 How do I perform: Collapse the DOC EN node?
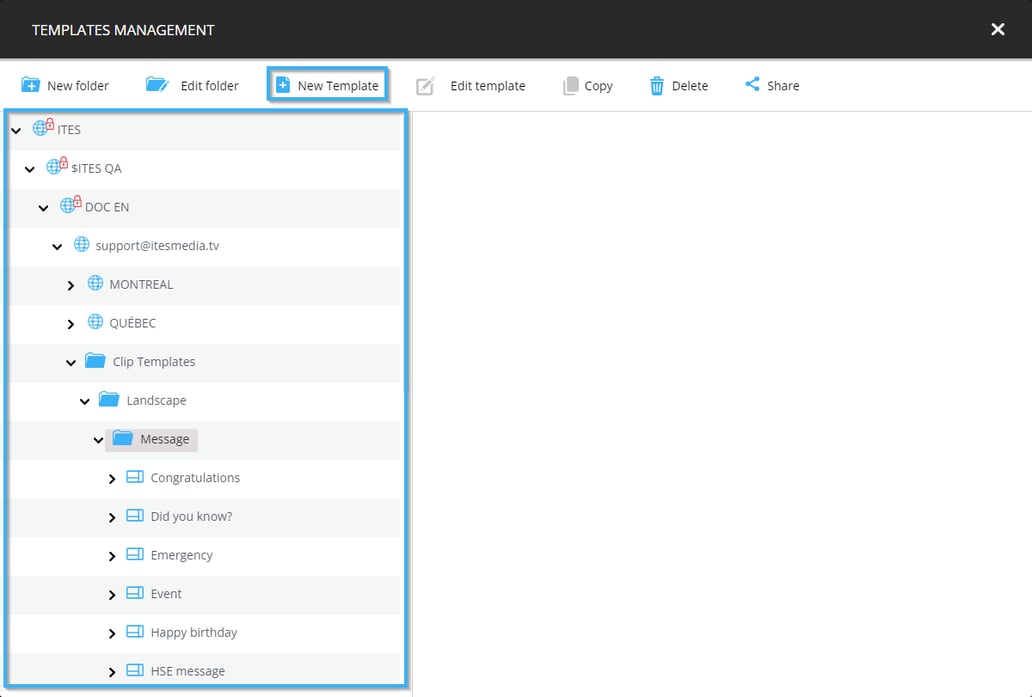point(43,208)
